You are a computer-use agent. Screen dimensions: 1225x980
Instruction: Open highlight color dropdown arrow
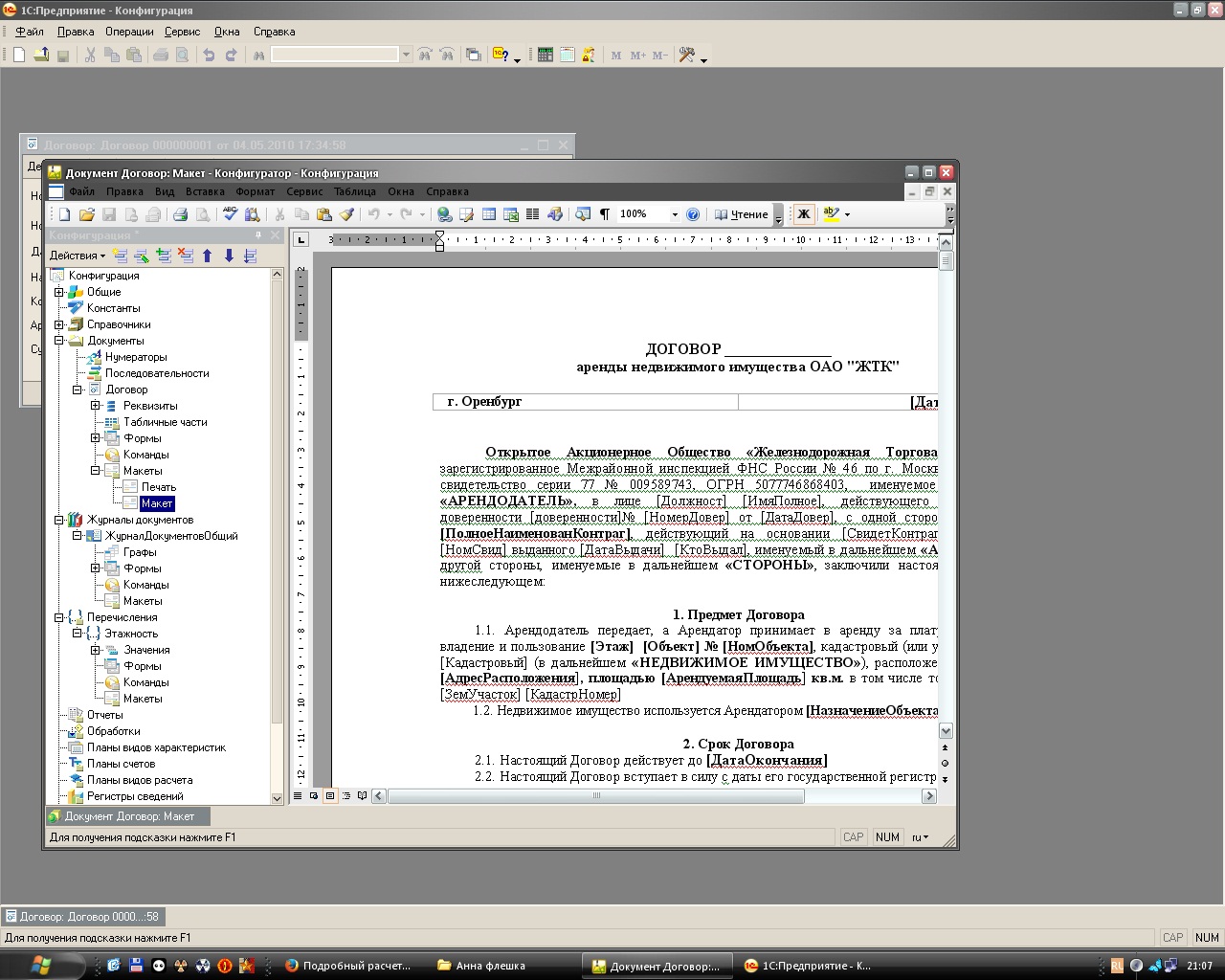tap(847, 214)
